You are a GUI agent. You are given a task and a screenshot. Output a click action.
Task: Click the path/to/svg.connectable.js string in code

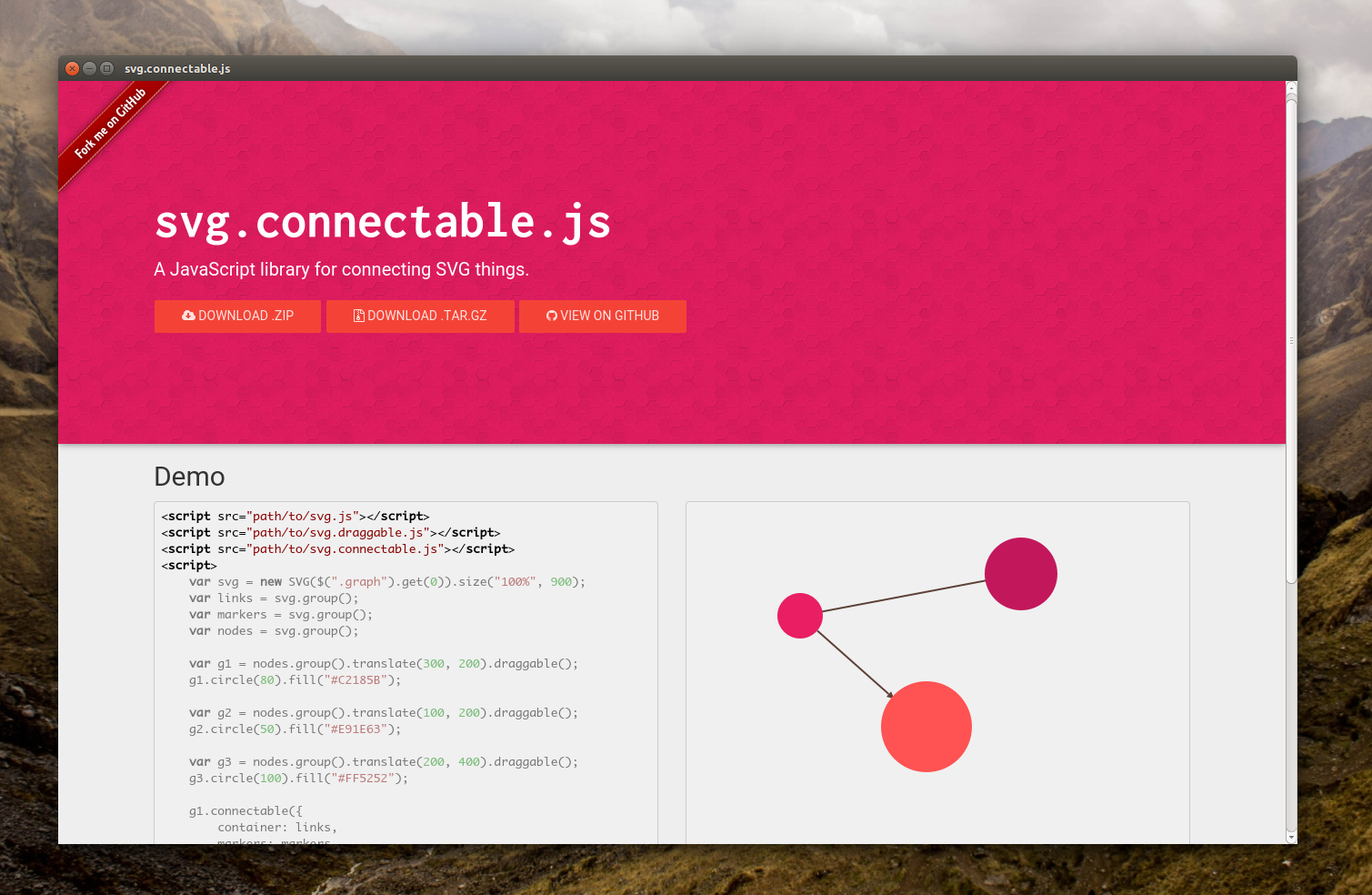(346, 548)
